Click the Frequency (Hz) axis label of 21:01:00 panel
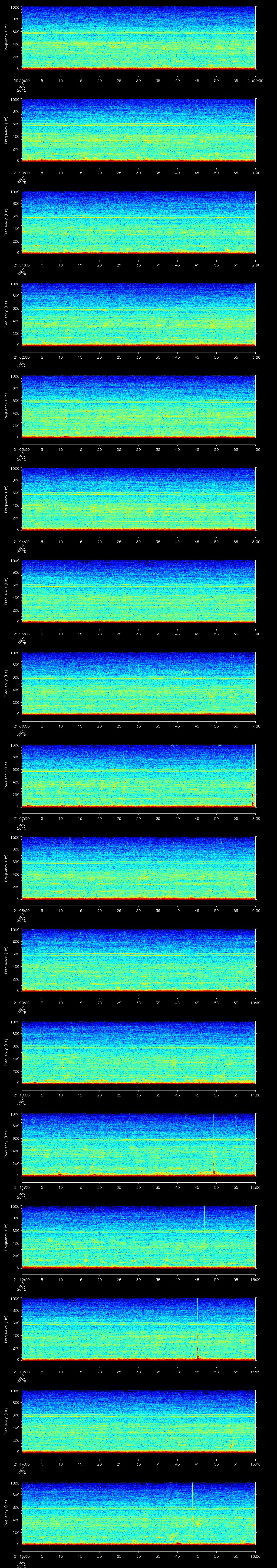Image resolution: width=277 pixels, height=1568 pixels. click(x=7, y=223)
